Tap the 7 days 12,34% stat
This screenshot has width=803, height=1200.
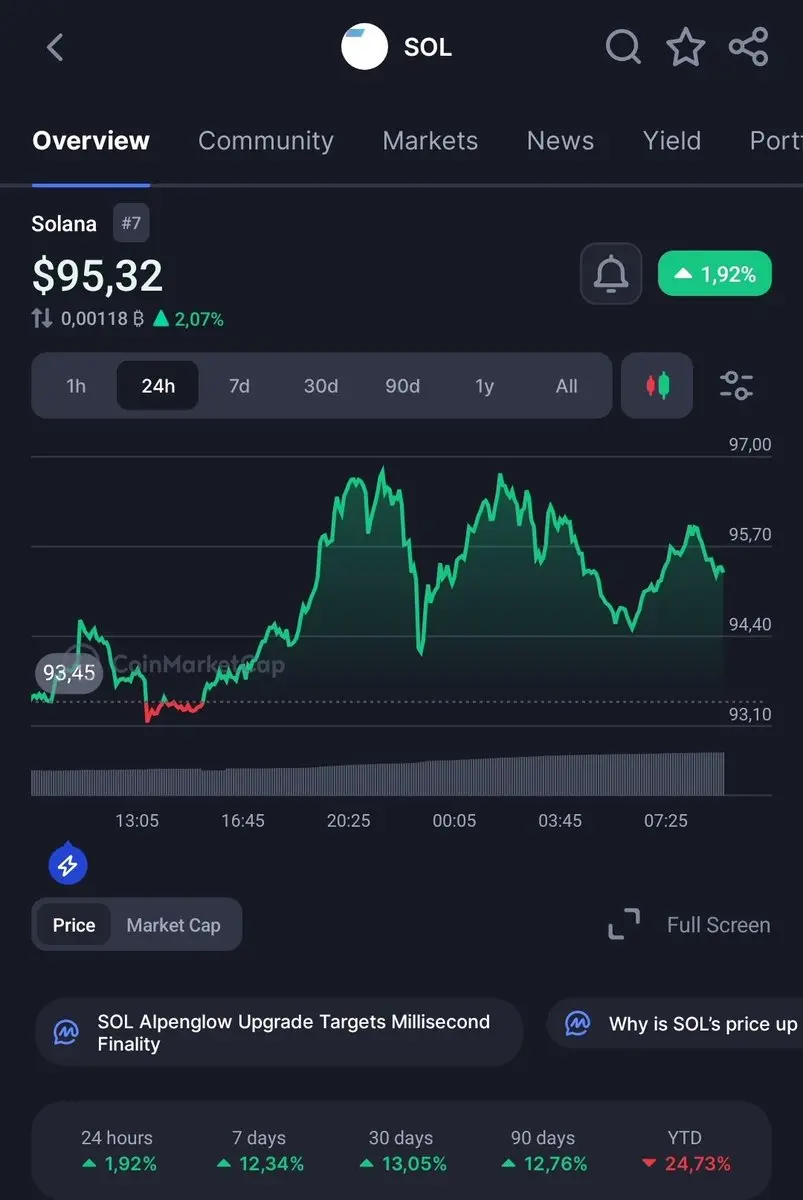click(259, 1151)
